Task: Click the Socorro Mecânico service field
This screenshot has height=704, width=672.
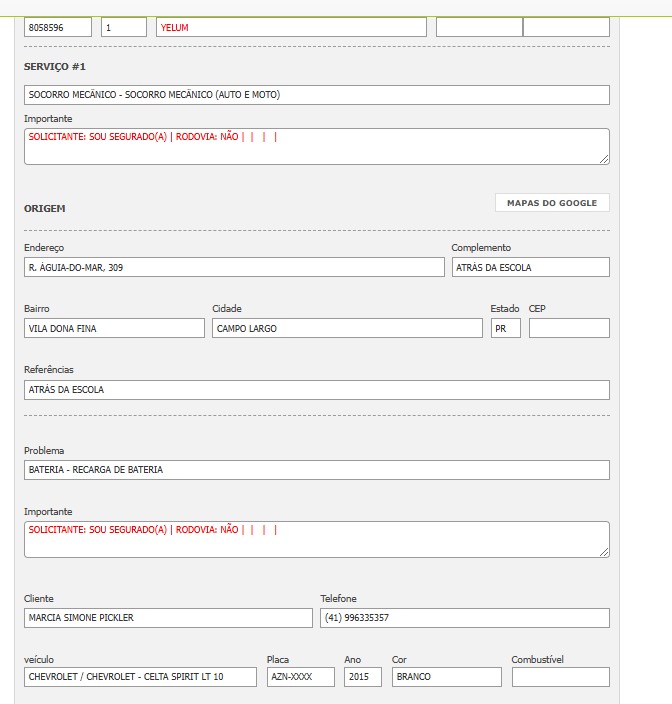Action: click(316, 95)
